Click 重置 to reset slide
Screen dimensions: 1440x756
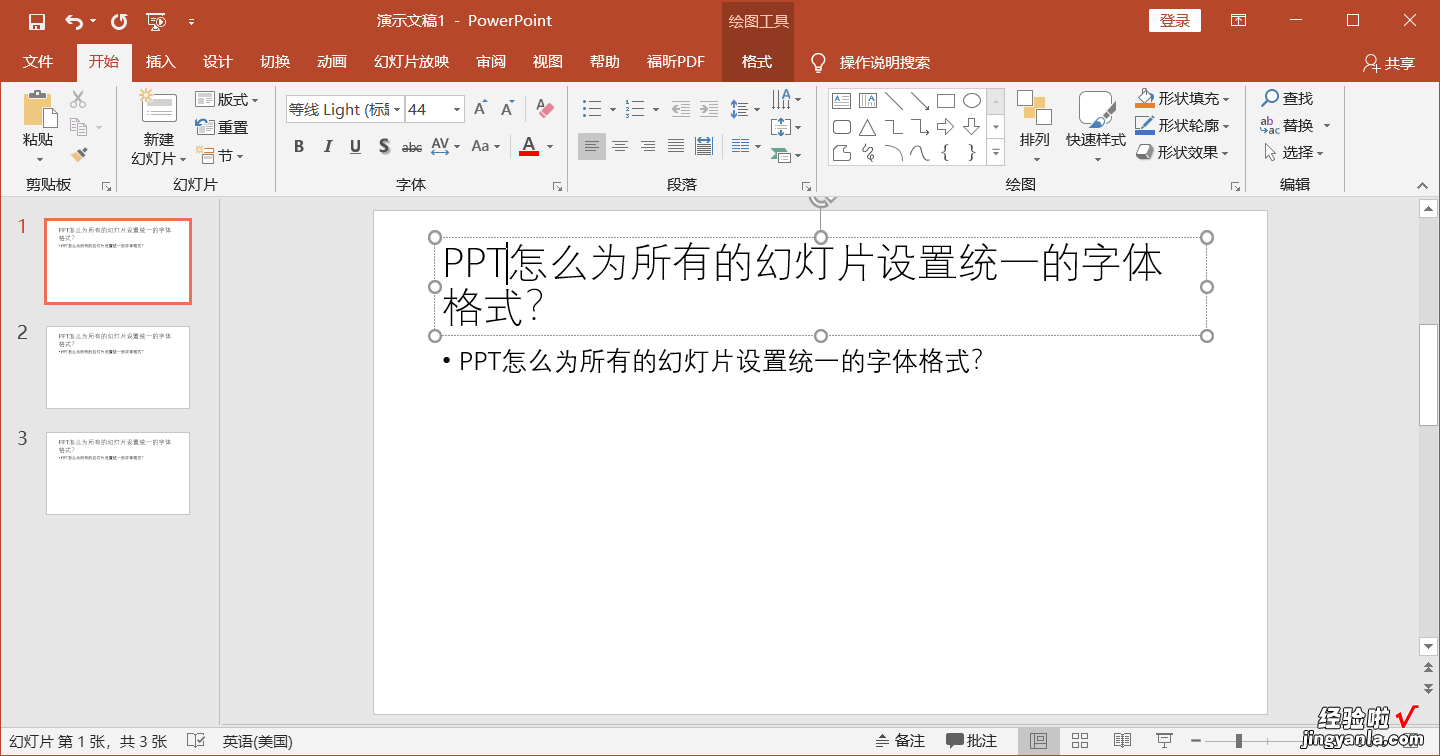[222, 128]
